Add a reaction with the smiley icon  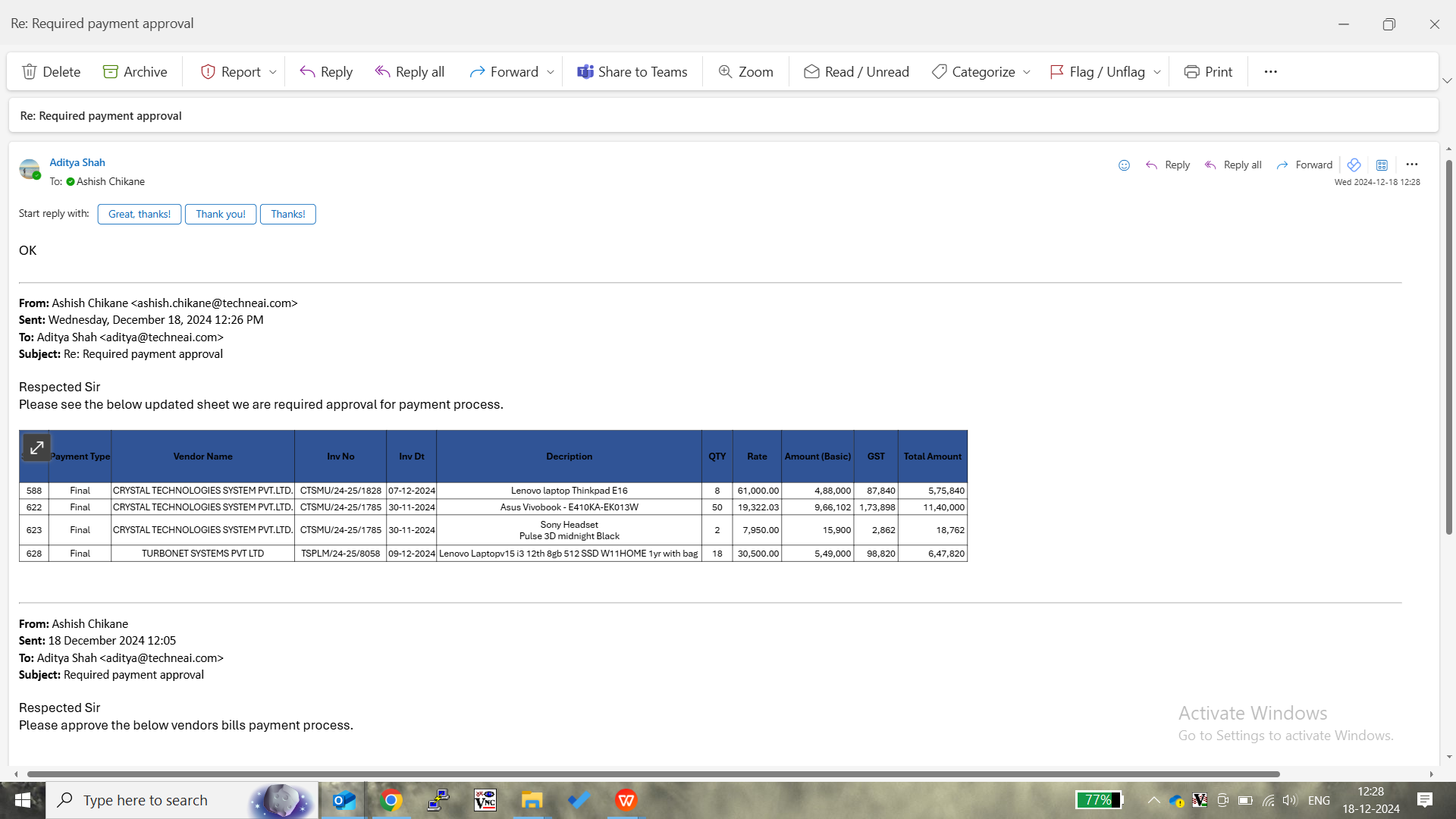tap(1124, 165)
